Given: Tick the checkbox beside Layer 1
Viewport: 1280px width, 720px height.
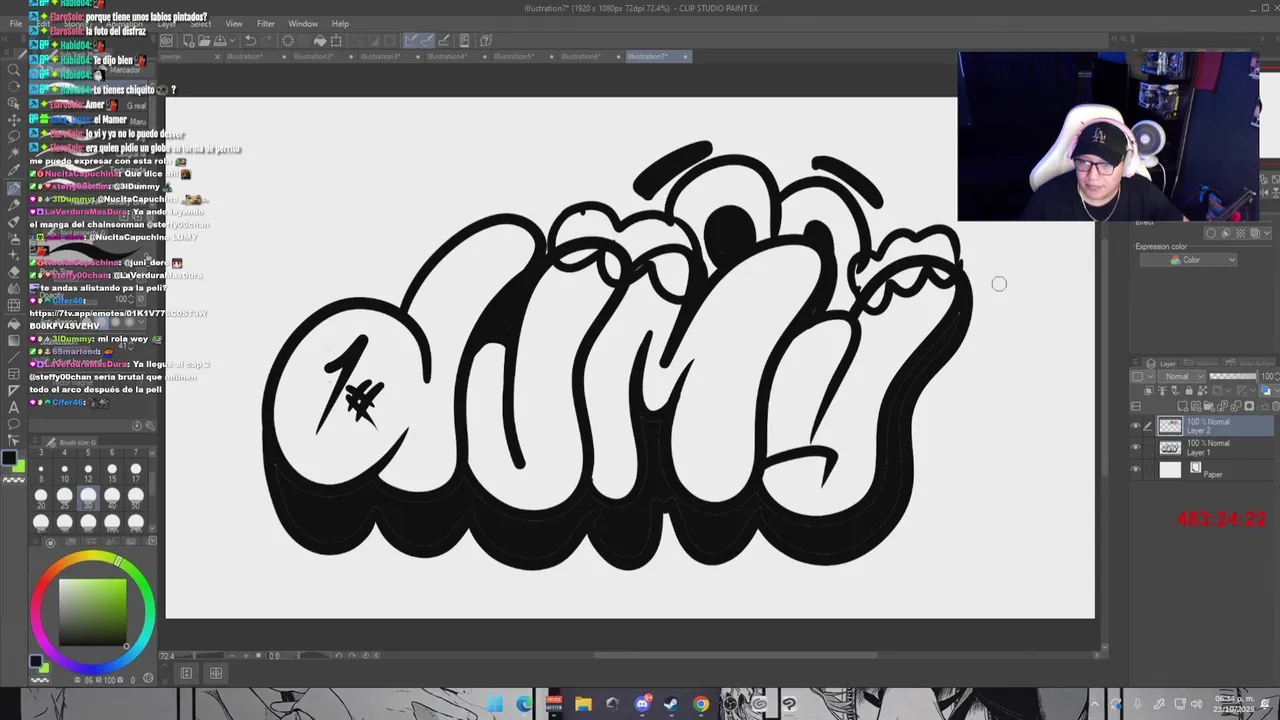Looking at the screenshot, I should click(1149, 447).
